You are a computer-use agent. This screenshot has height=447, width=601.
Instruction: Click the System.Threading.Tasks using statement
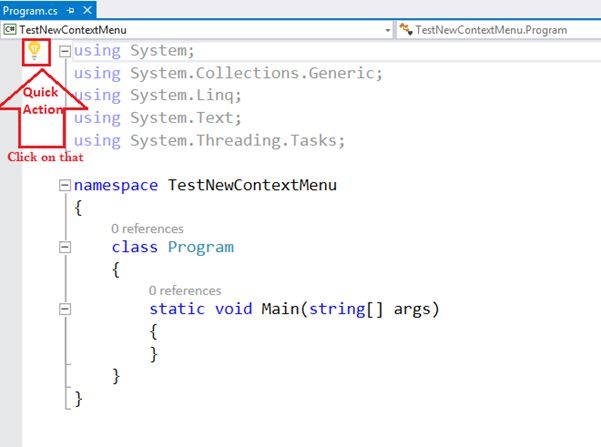(209, 141)
